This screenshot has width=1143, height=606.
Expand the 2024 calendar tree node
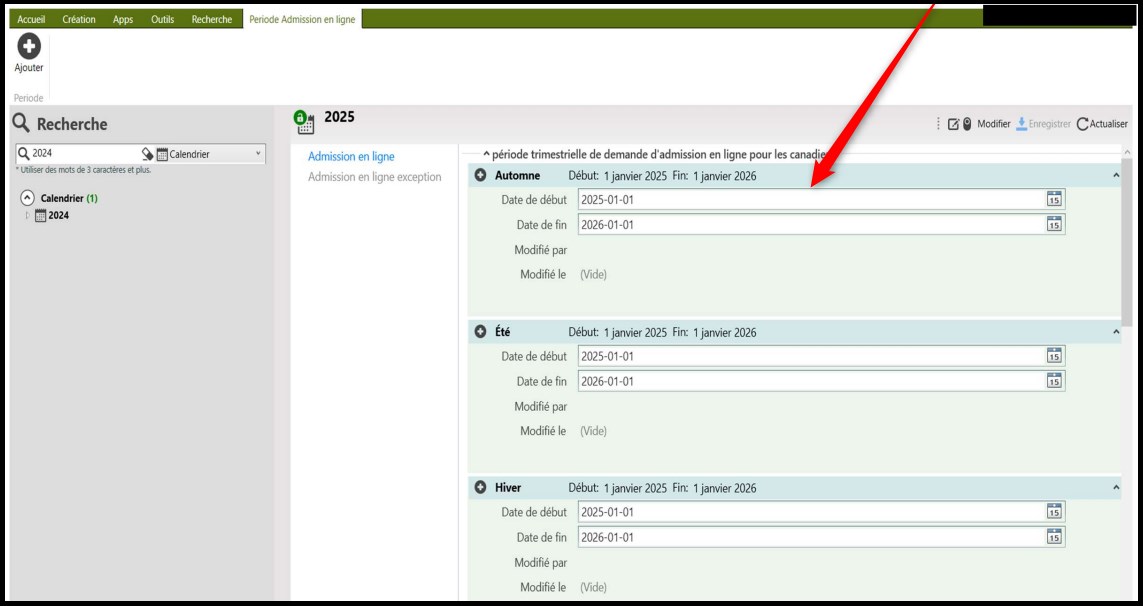coord(27,215)
